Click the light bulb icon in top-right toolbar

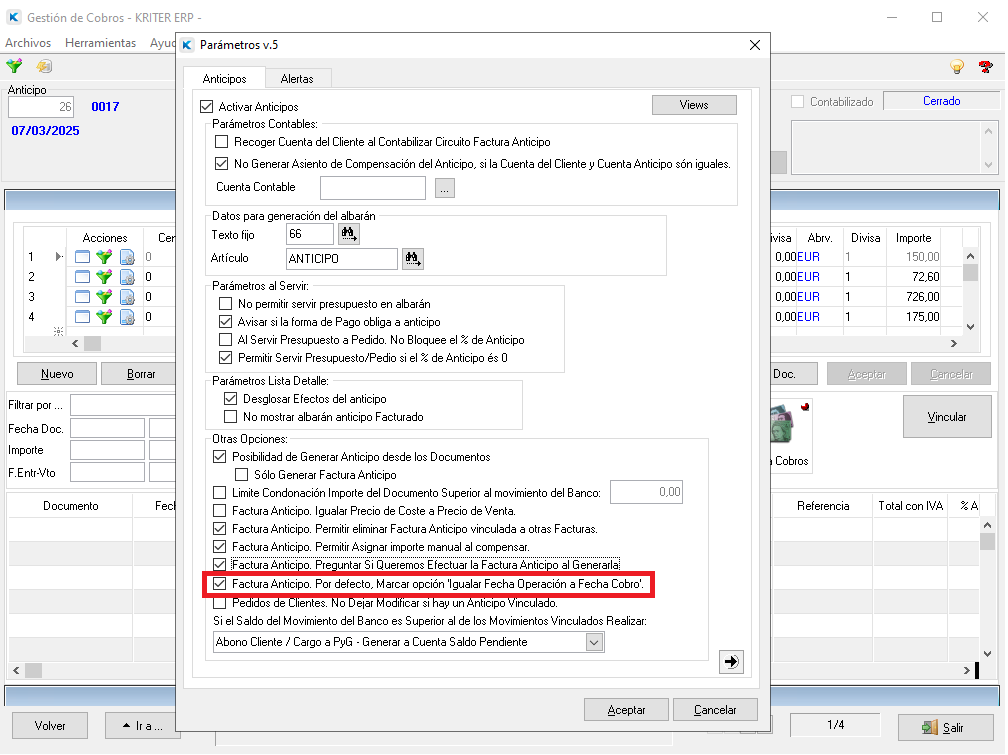[956, 67]
